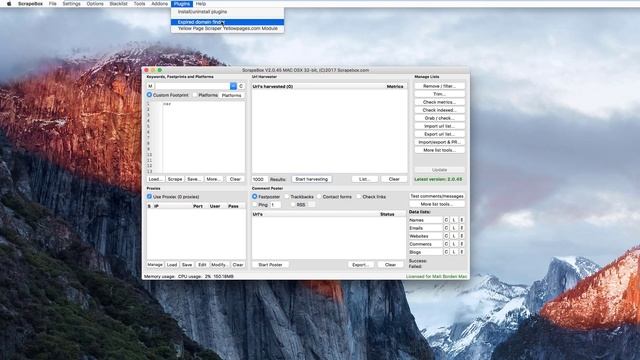This screenshot has height=360, width=640.
Task: Click the E button for Emails list
Action: (x=462, y=228)
